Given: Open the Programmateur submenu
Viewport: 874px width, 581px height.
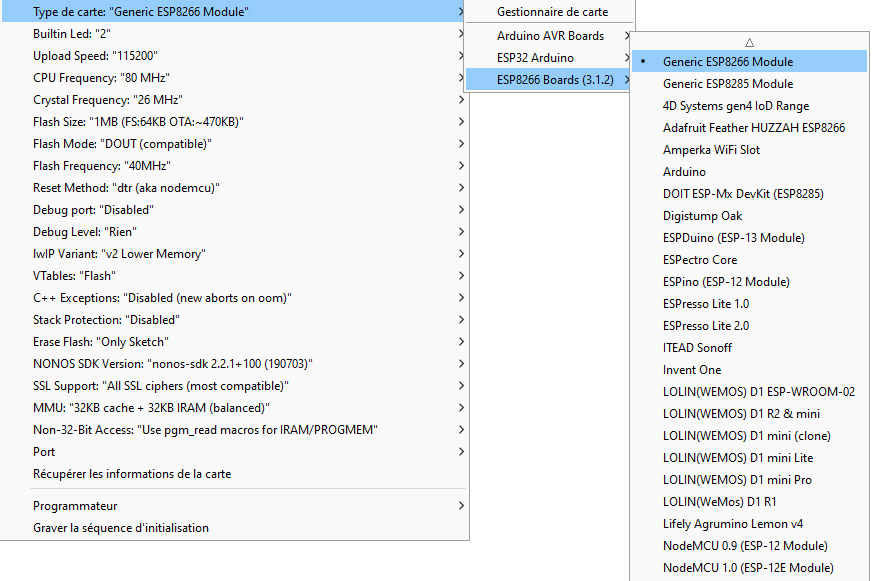Looking at the screenshot, I should tap(234, 506).
